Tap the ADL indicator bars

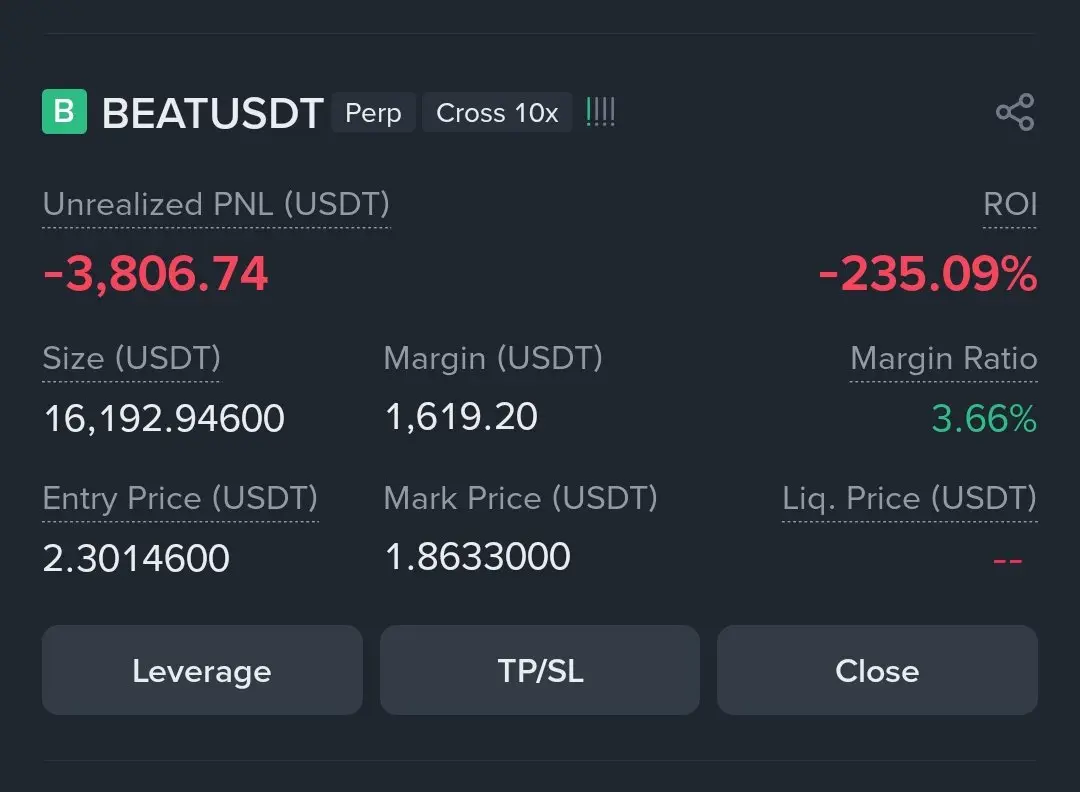point(600,112)
